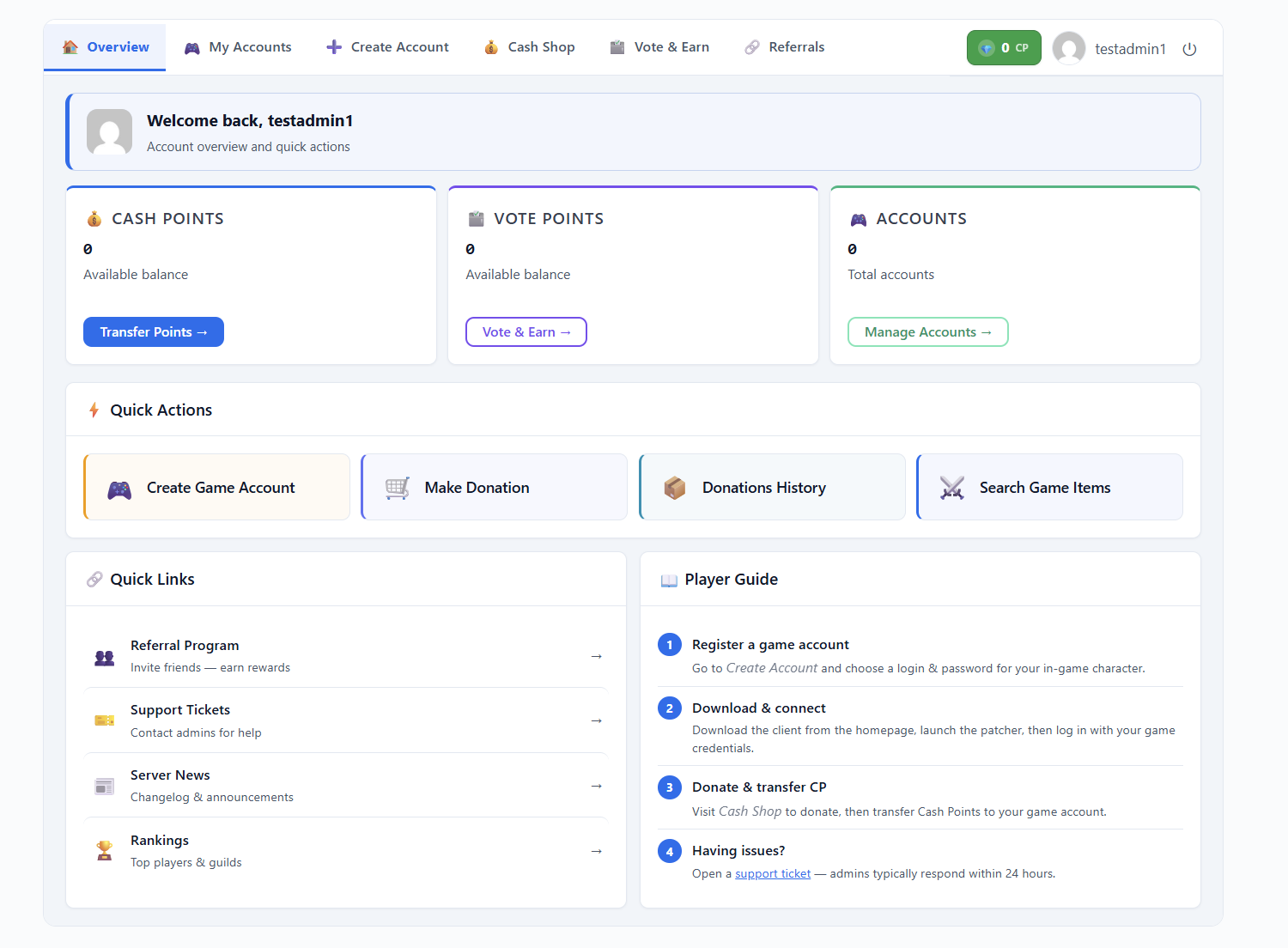Click the shopping cart icon in Make Donation

pos(398,489)
